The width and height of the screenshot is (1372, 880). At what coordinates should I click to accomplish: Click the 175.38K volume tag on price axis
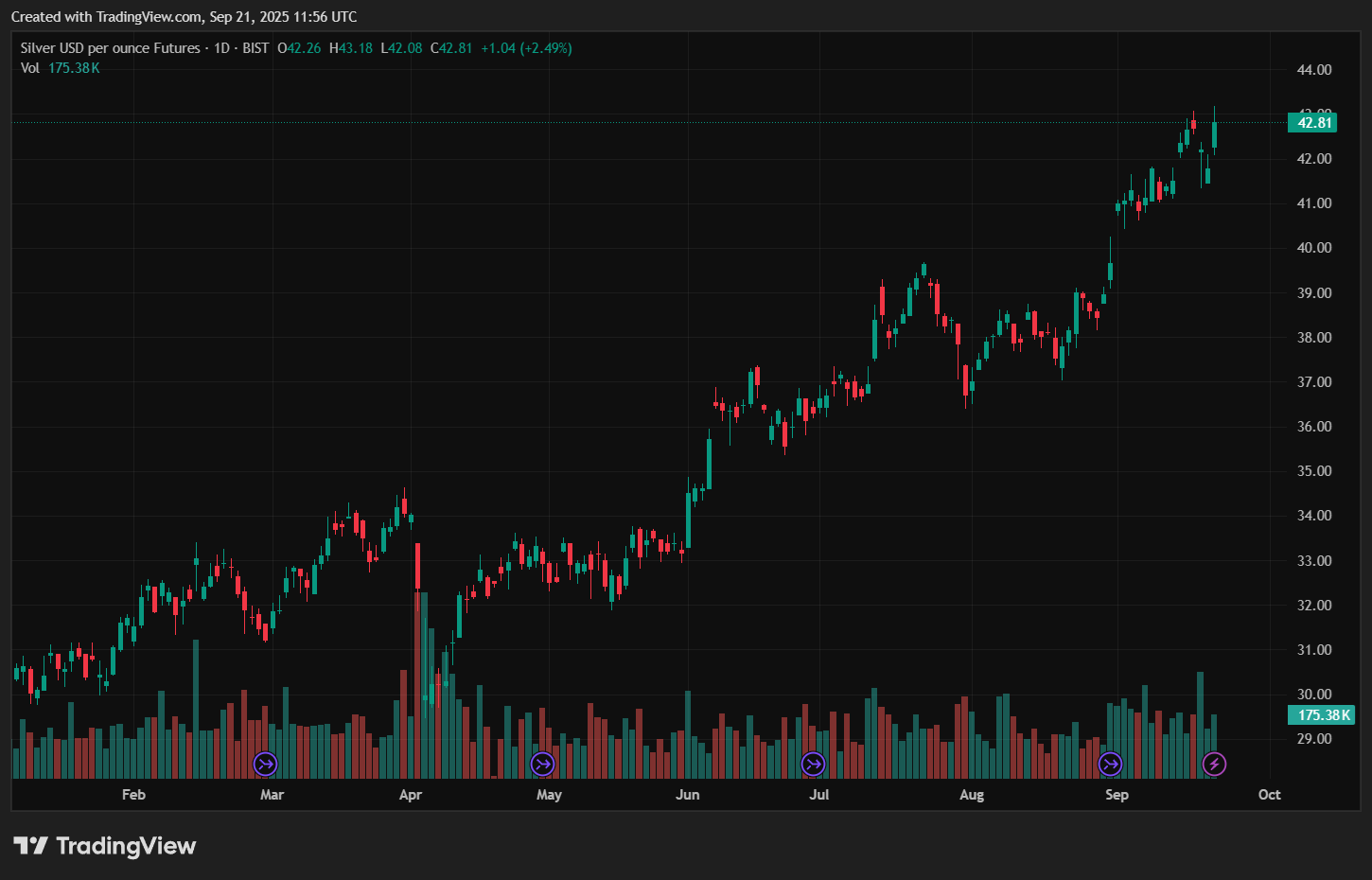[x=1323, y=715]
